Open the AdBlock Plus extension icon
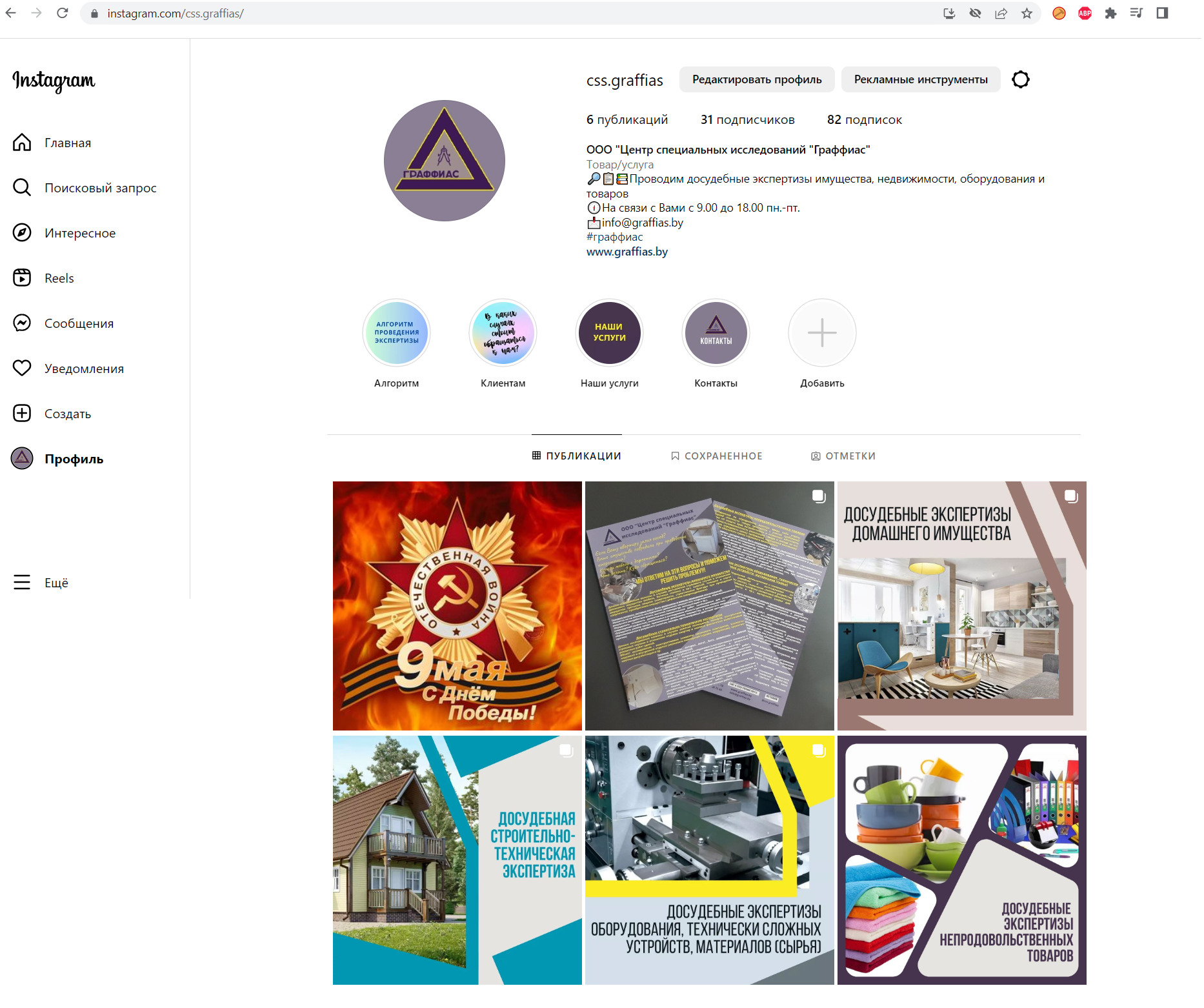Screen dimensions: 1204x1008 click(1085, 13)
